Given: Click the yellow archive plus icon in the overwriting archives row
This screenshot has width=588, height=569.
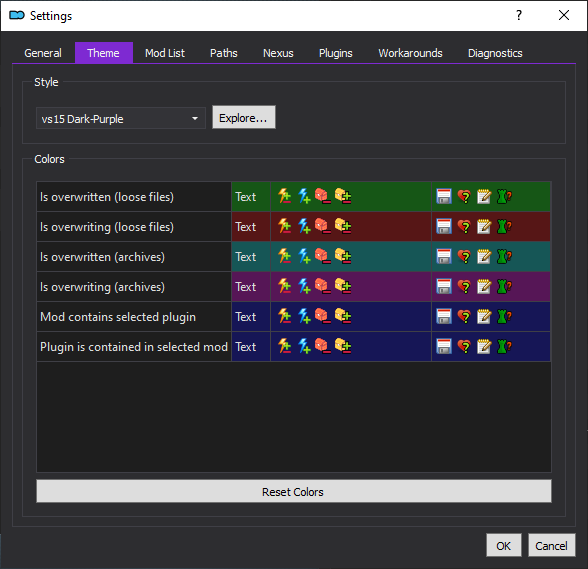Looking at the screenshot, I should point(343,286).
